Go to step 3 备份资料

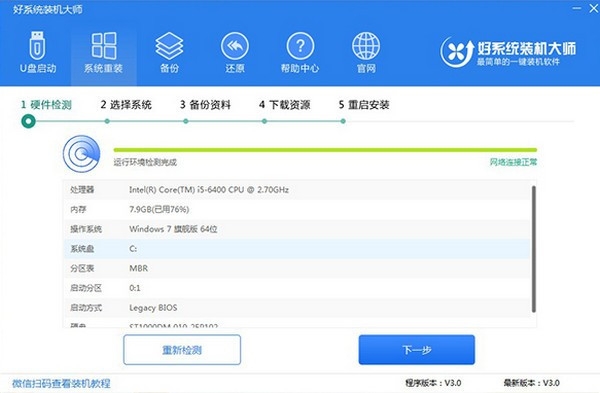pos(205,105)
